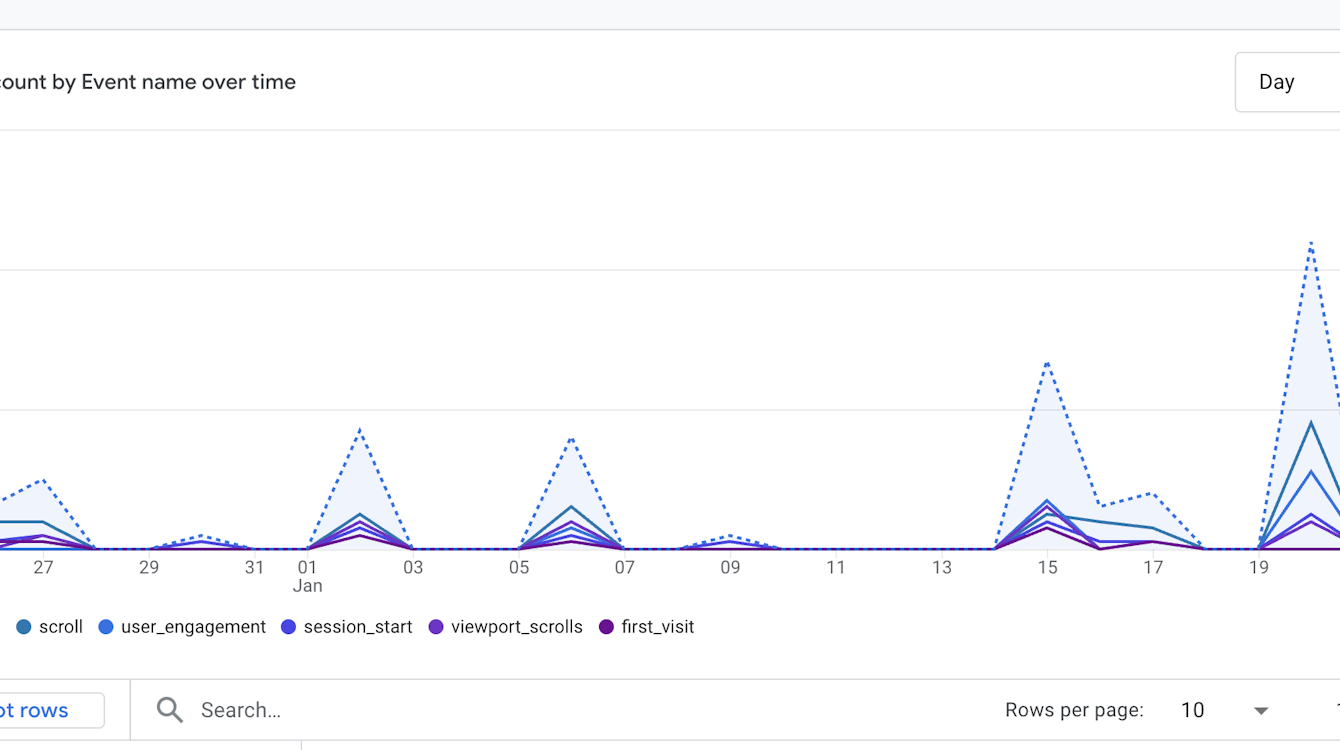
Task: Expand the Rows per page arrow
Action: (1261, 711)
